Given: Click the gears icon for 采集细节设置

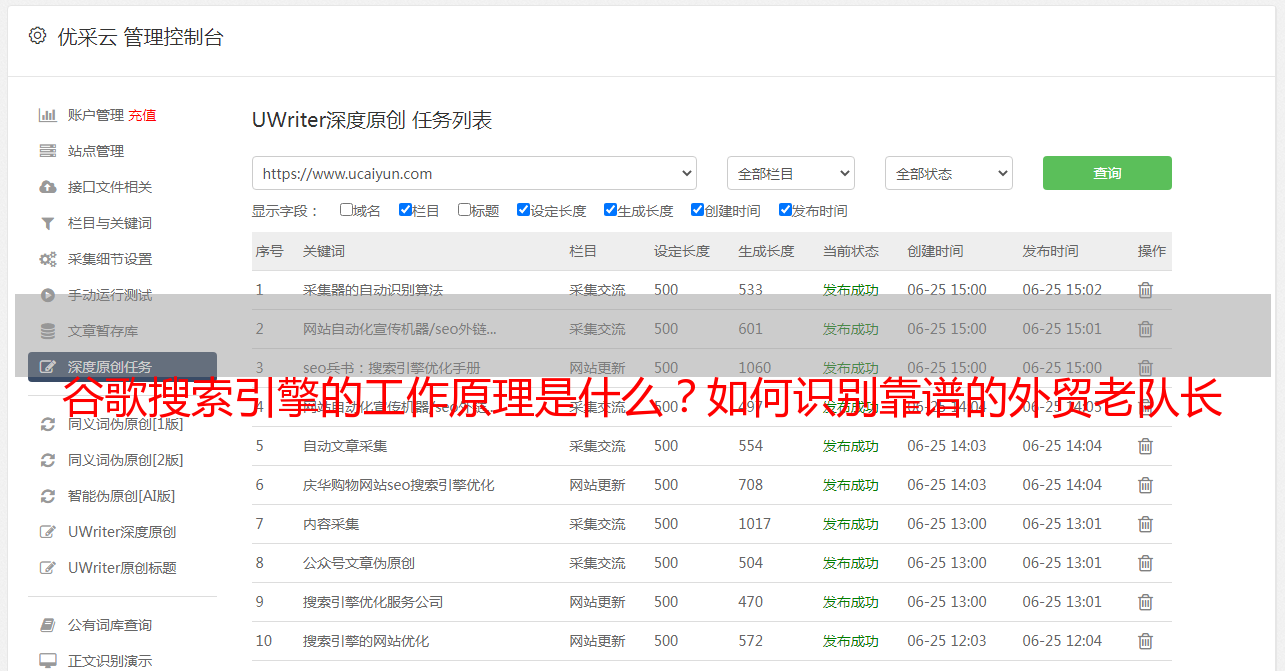Looking at the screenshot, I should [47, 259].
